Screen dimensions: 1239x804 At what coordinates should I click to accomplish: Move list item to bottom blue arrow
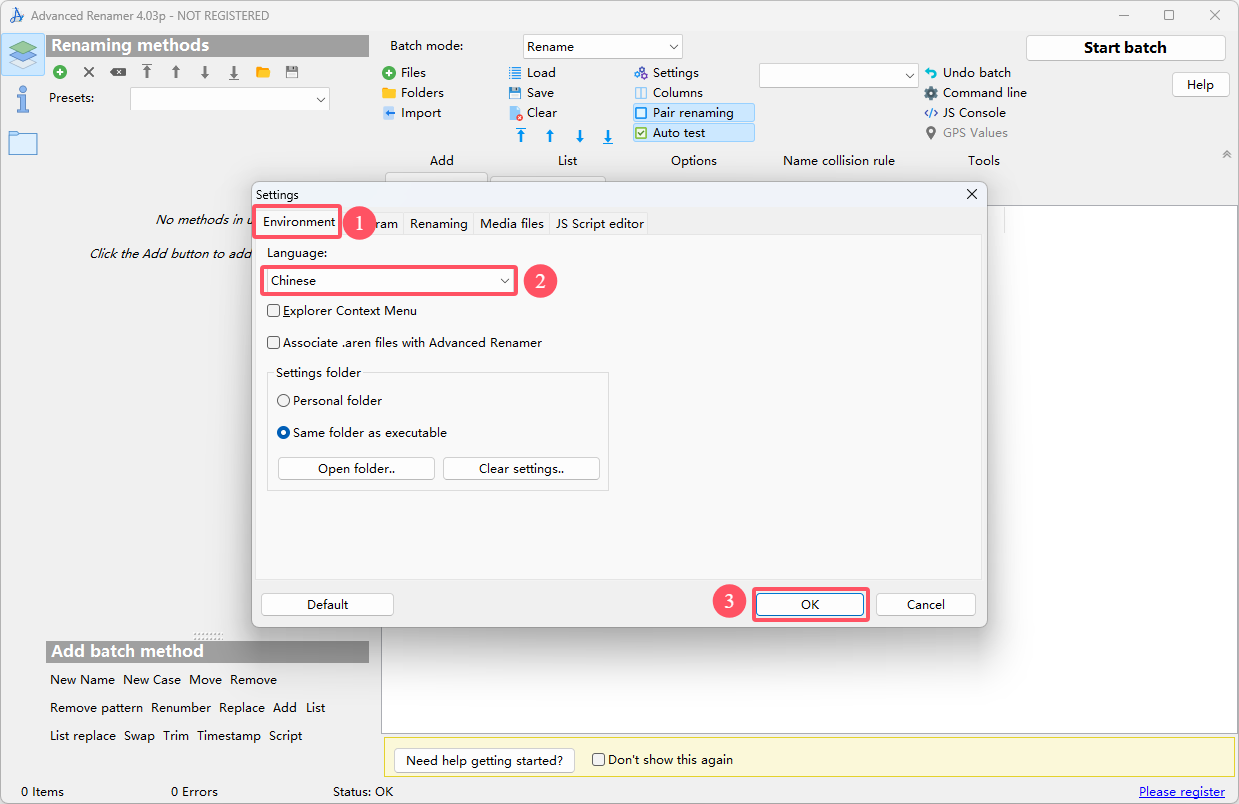(x=608, y=136)
